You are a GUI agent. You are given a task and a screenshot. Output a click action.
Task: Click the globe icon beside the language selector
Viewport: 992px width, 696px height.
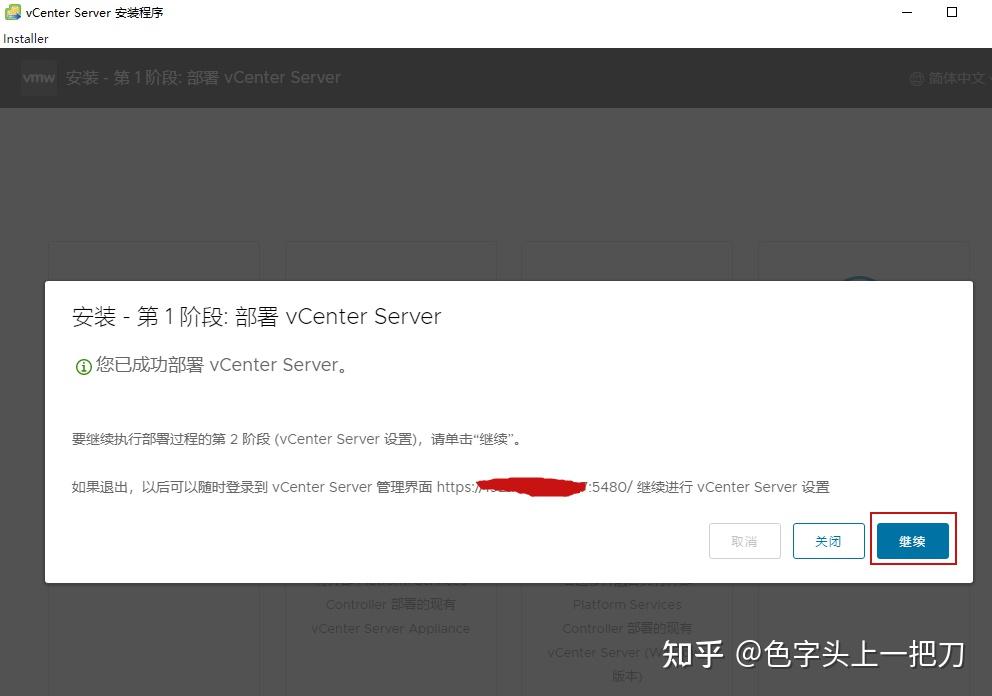tap(916, 77)
